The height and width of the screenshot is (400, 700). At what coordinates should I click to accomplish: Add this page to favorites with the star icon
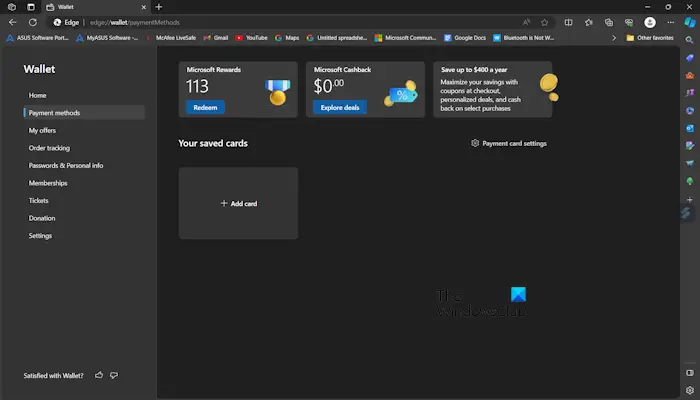pos(544,22)
